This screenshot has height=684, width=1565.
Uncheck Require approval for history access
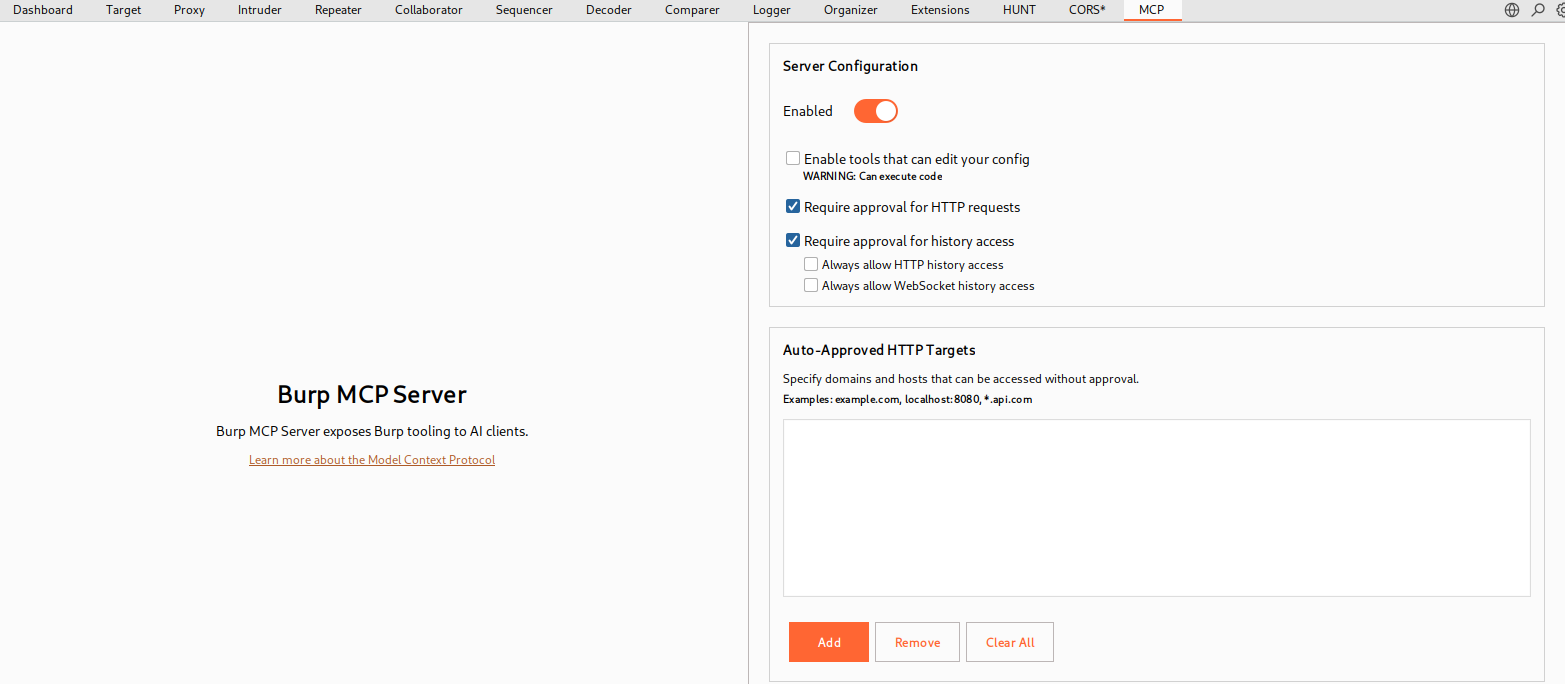793,241
